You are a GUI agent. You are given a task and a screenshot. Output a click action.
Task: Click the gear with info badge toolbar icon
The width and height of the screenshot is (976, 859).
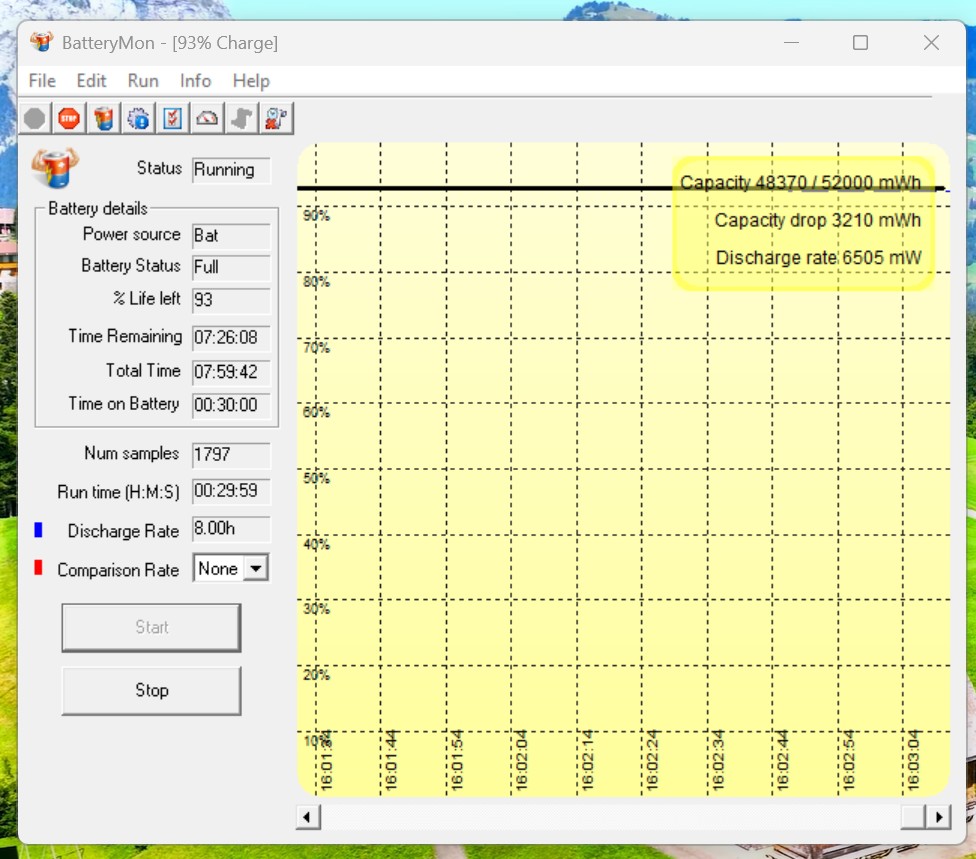pyautogui.click(x=138, y=118)
